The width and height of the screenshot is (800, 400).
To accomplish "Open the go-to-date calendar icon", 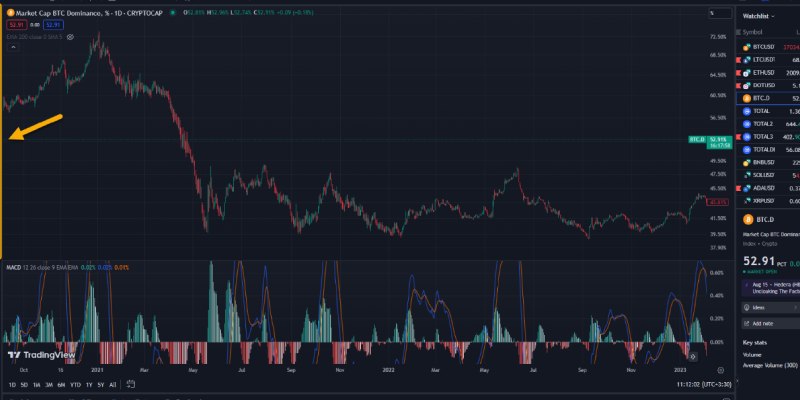I will [130, 384].
